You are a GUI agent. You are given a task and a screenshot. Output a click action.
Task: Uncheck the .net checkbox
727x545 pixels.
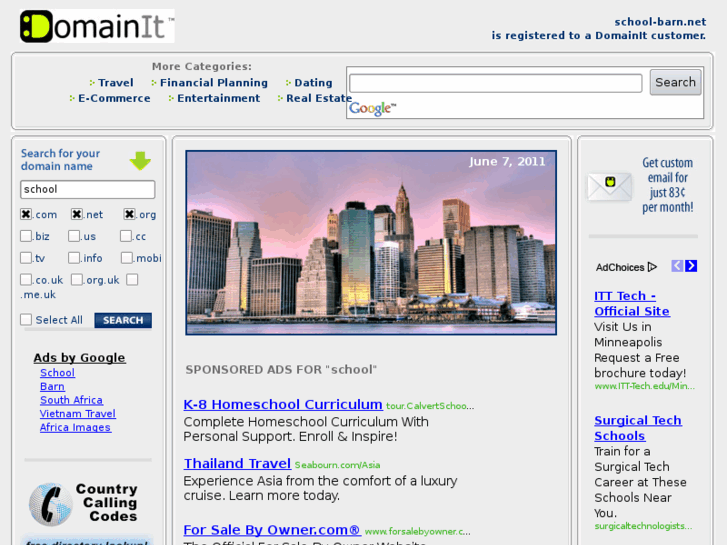pyautogui.click(x=77, y=214)
